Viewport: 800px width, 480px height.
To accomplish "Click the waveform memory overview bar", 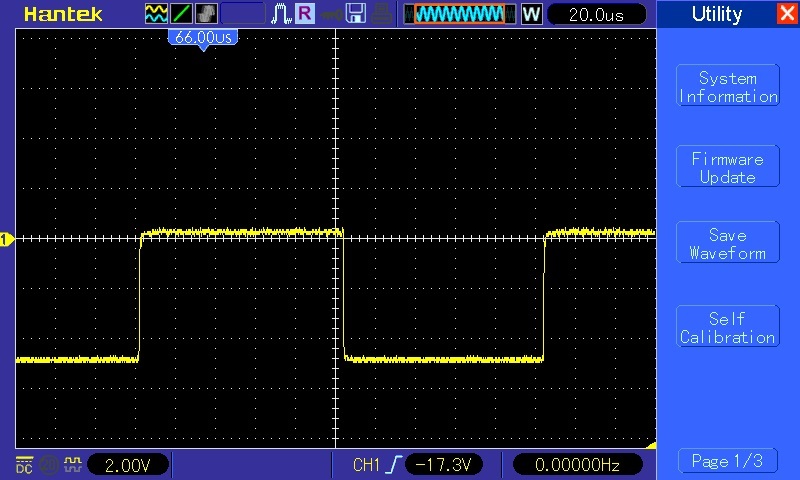I will pos(460,14).
